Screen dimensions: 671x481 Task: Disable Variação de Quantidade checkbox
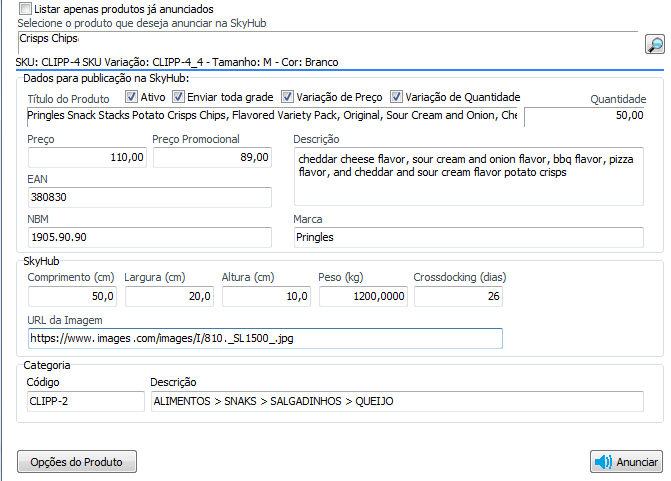(x=397, y=97)
